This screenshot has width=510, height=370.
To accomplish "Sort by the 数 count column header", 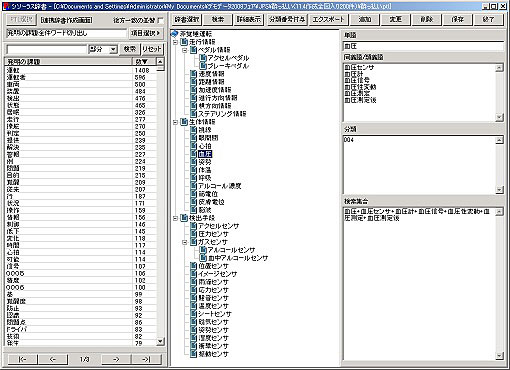I will tap(144, 61).
